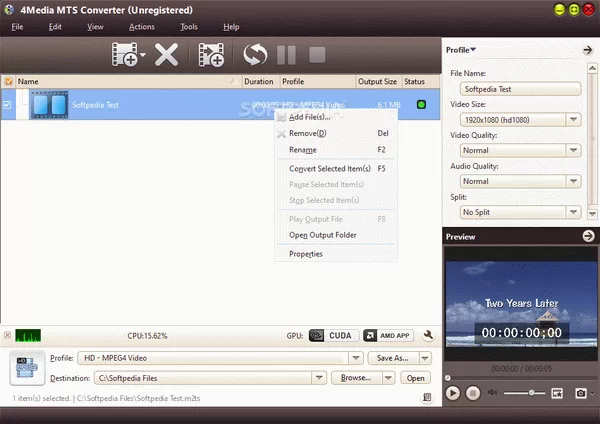
Task: Expand the Profile panel title dropdown
Action: tap(461, 50)
